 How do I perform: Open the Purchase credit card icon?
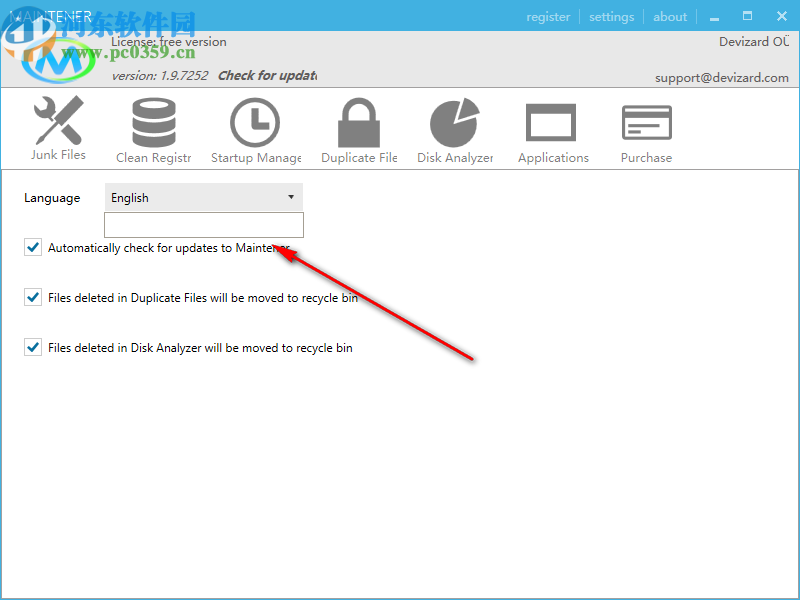(647, 122)
